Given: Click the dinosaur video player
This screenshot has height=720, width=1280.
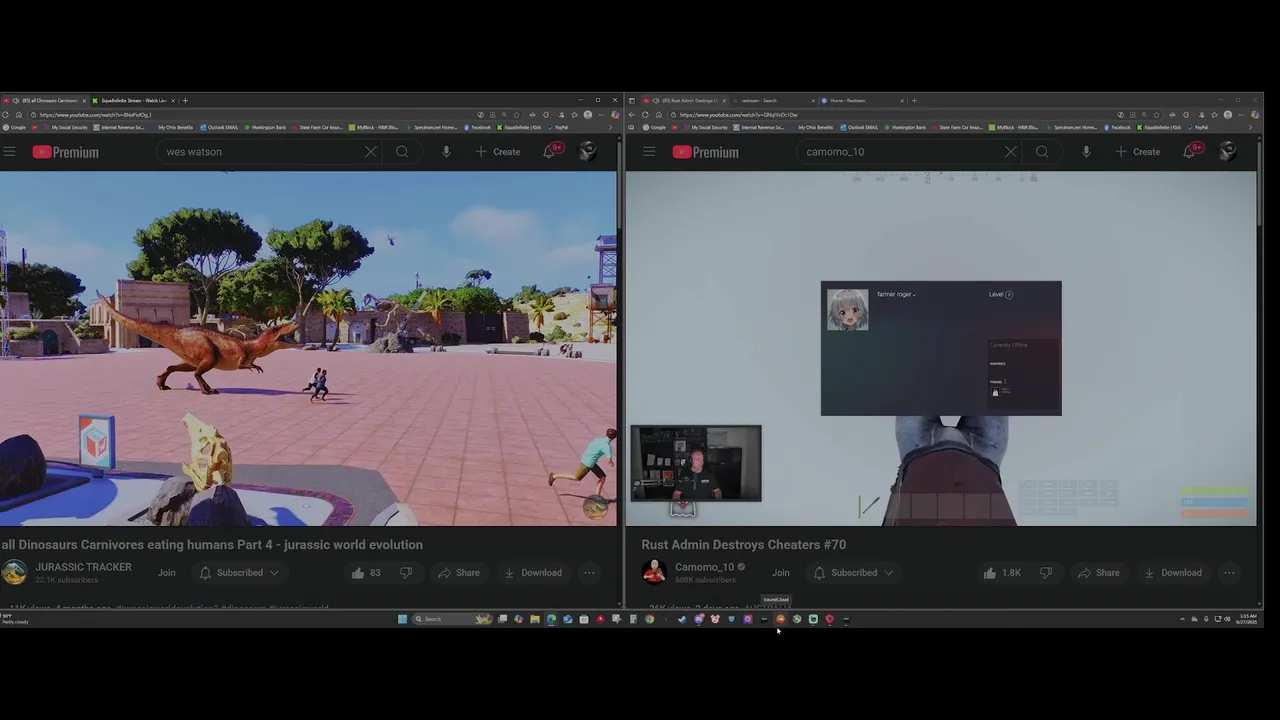Looking at the screenshot, I should click(308, 348).
